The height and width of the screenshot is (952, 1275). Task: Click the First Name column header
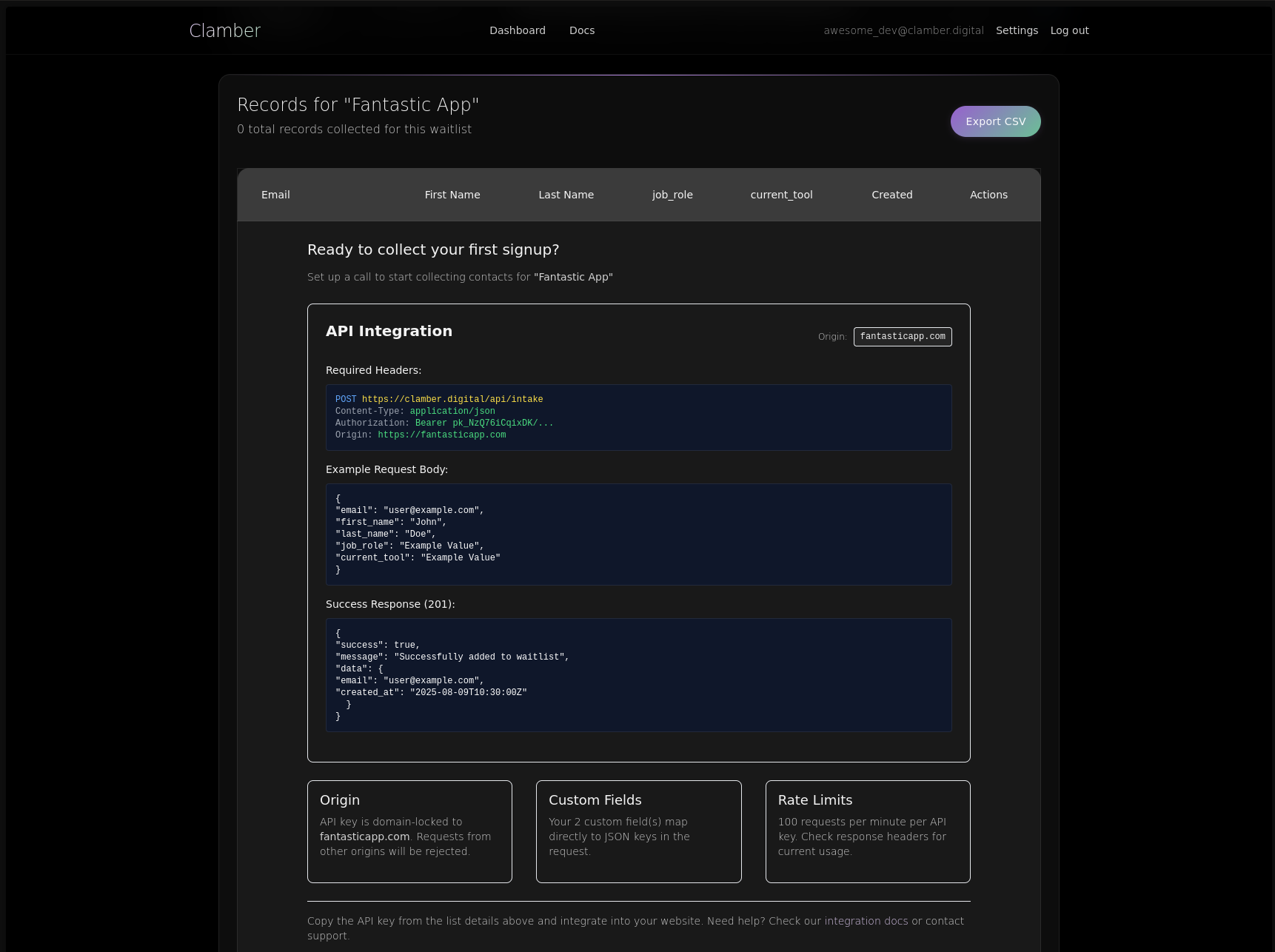[452, 195]
